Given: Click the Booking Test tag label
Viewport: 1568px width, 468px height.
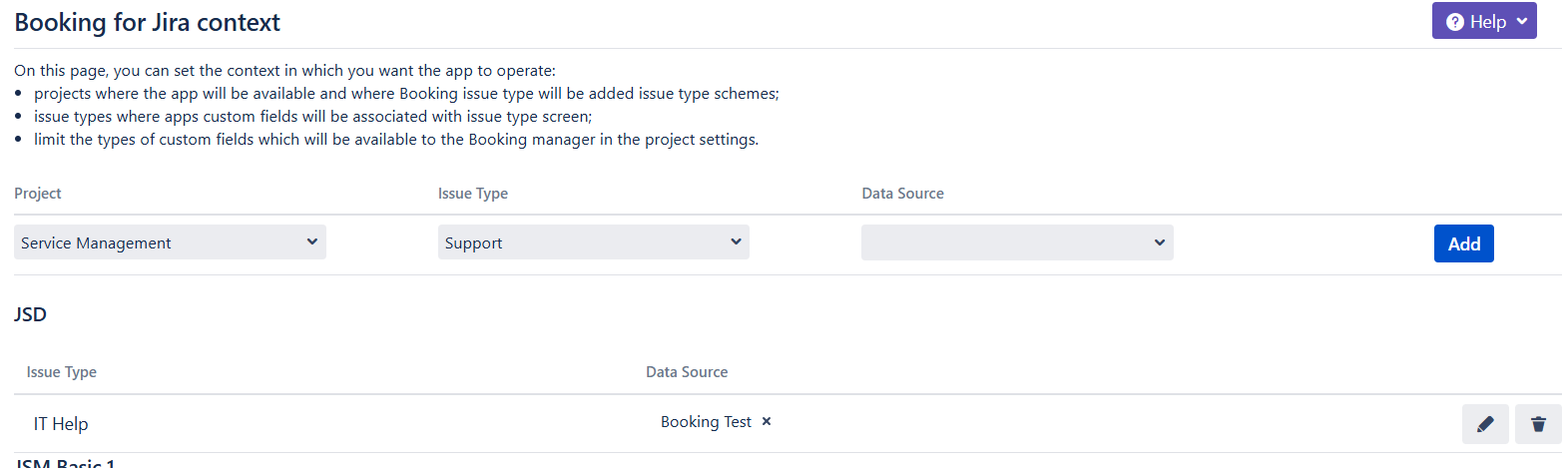Looking at the screenshot, I should [x=706, y=422].
